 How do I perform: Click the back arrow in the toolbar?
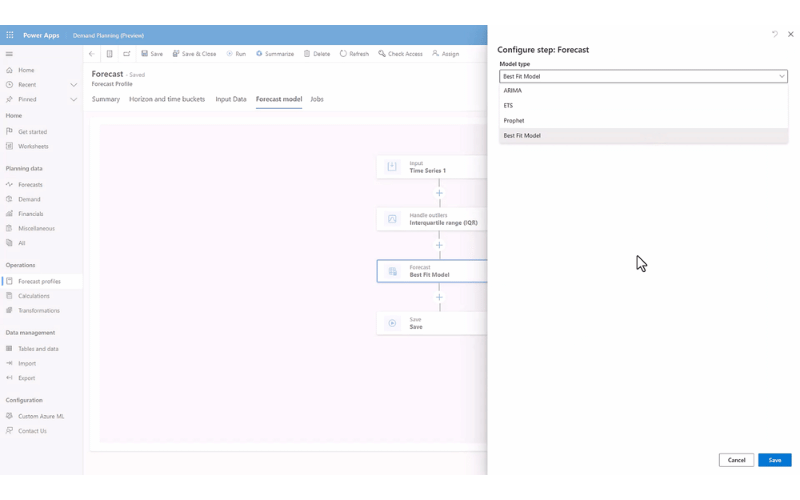tap(92, 54)
